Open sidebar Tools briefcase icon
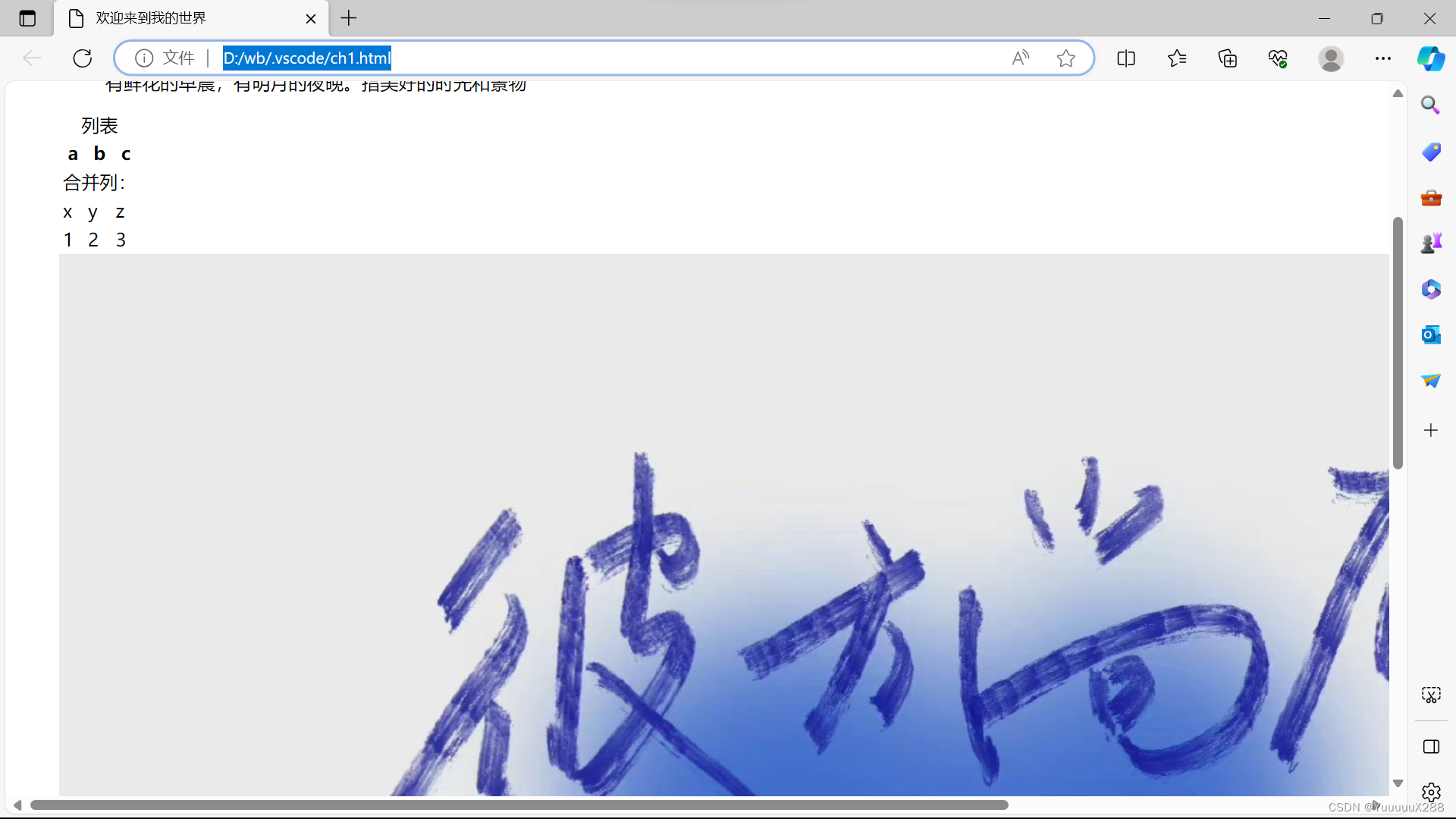The image size is (1456, 819). pos(1430,198)
